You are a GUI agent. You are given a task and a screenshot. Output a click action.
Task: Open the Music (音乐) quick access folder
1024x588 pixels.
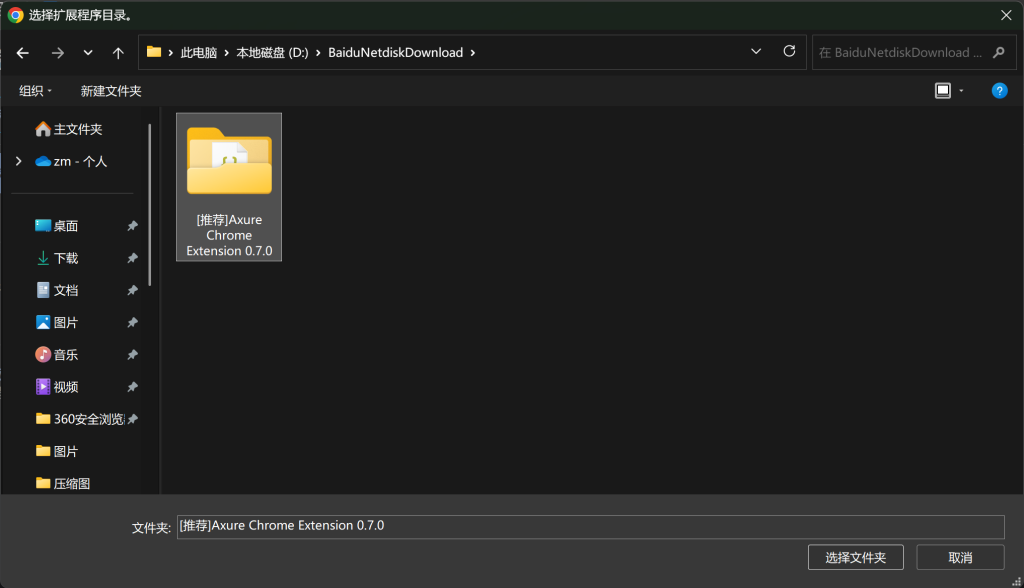(66, 355)
